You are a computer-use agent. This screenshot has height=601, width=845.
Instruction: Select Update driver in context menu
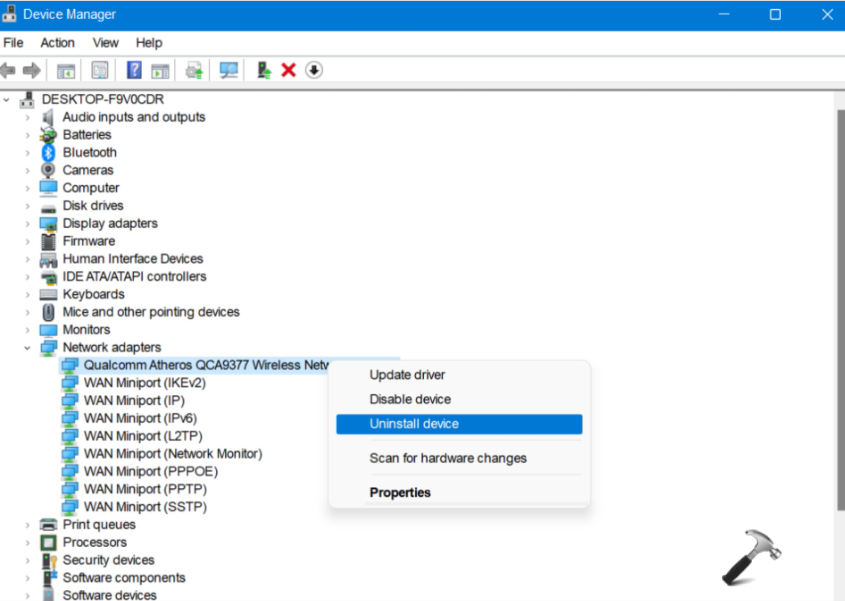[407, 375]
